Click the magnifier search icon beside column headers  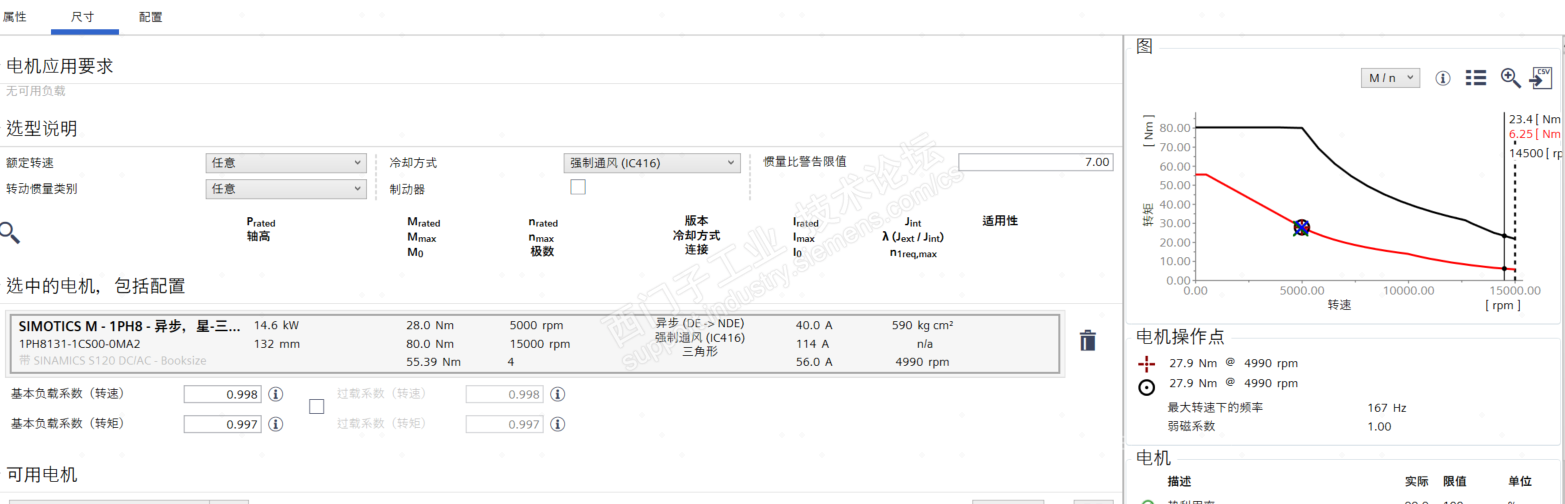coord(10,233)
